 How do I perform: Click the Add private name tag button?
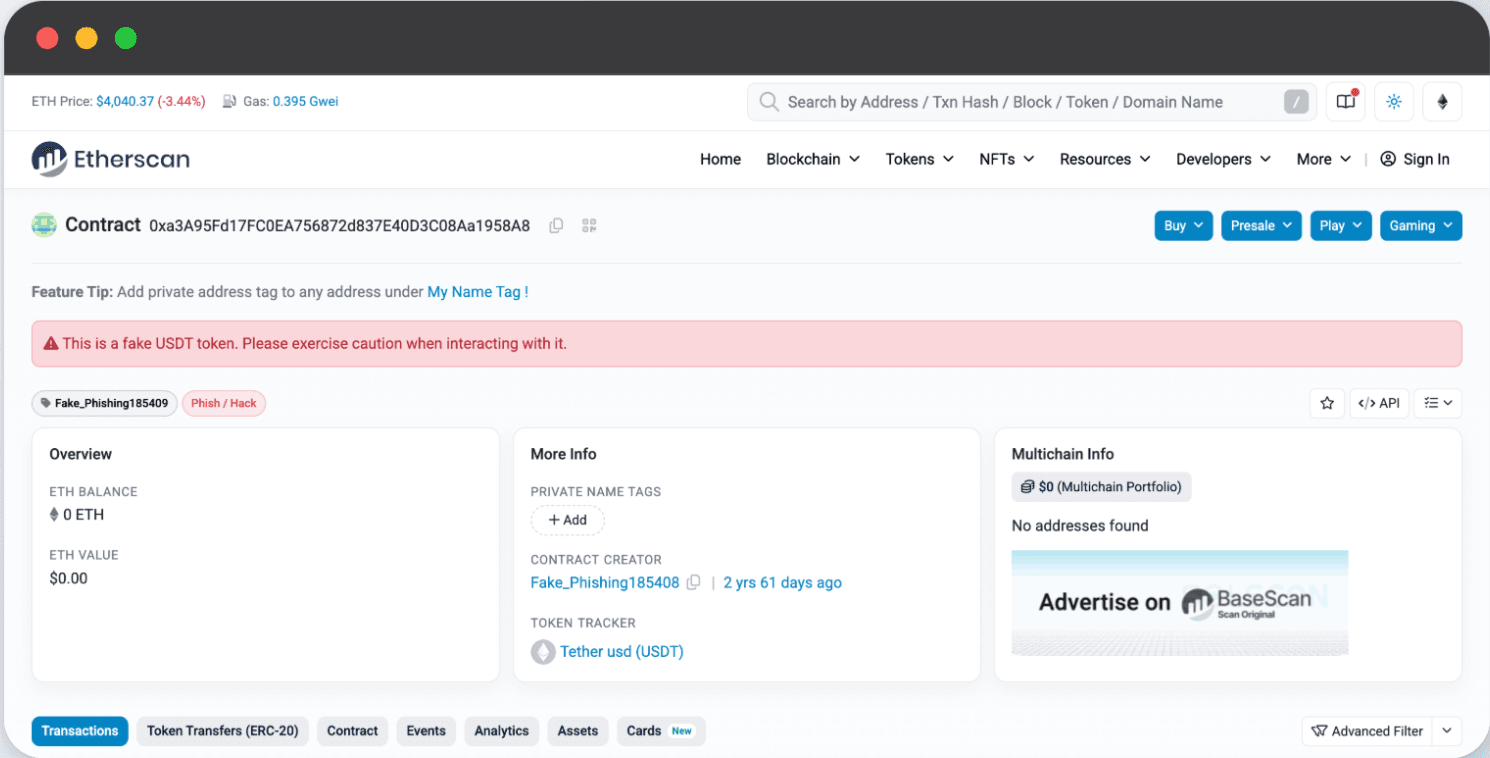point(567,520)
